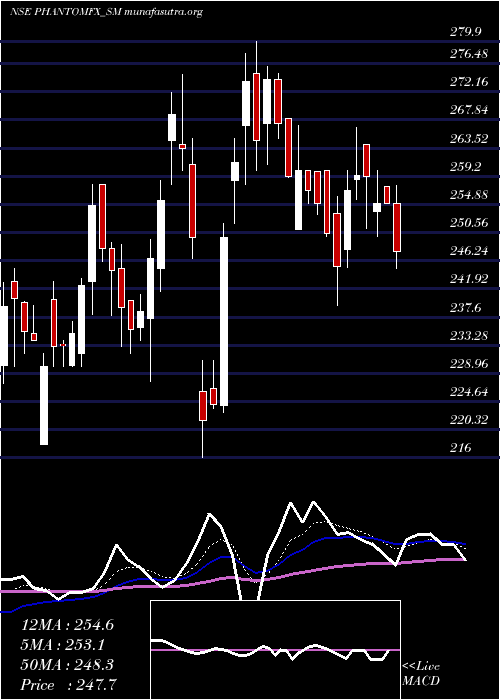Click the 5MA : 253.1 readout

pyautogui.click(x=63, y=645)
